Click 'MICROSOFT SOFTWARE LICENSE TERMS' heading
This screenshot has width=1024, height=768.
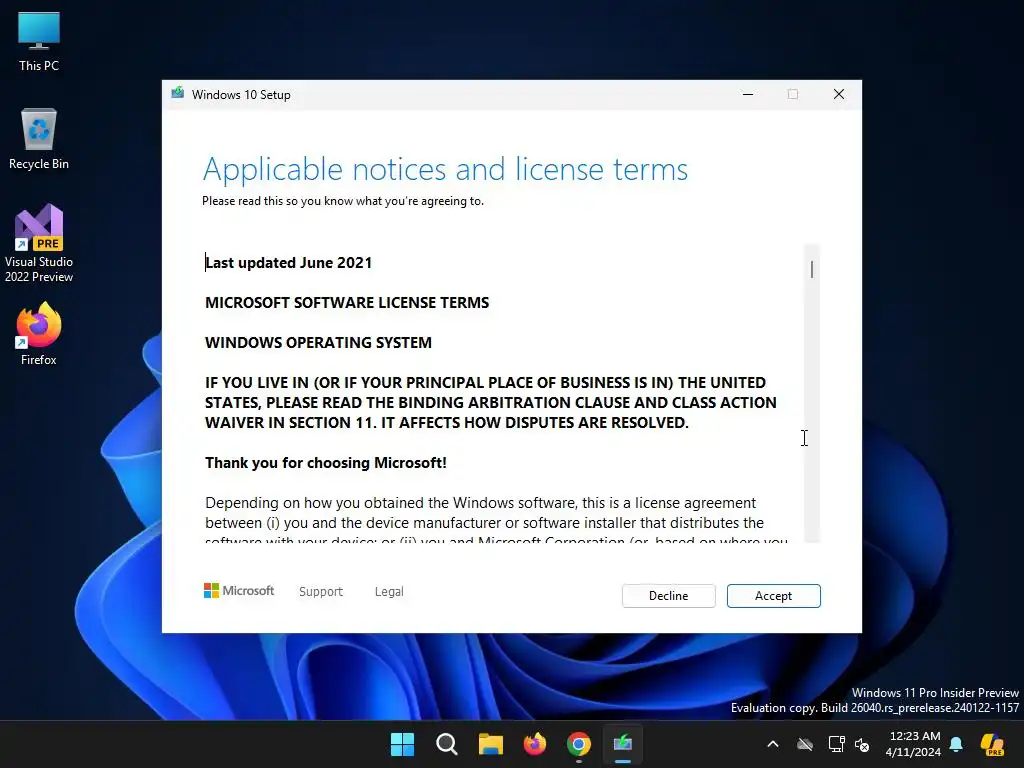tap(347, 302)
